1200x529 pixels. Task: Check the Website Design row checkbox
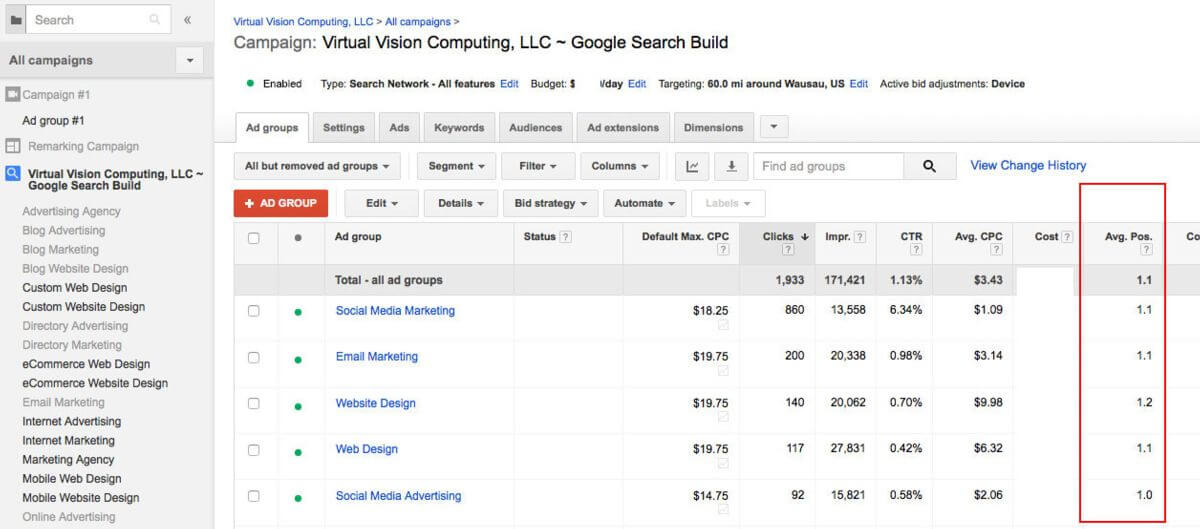click(x=253, y=403)
